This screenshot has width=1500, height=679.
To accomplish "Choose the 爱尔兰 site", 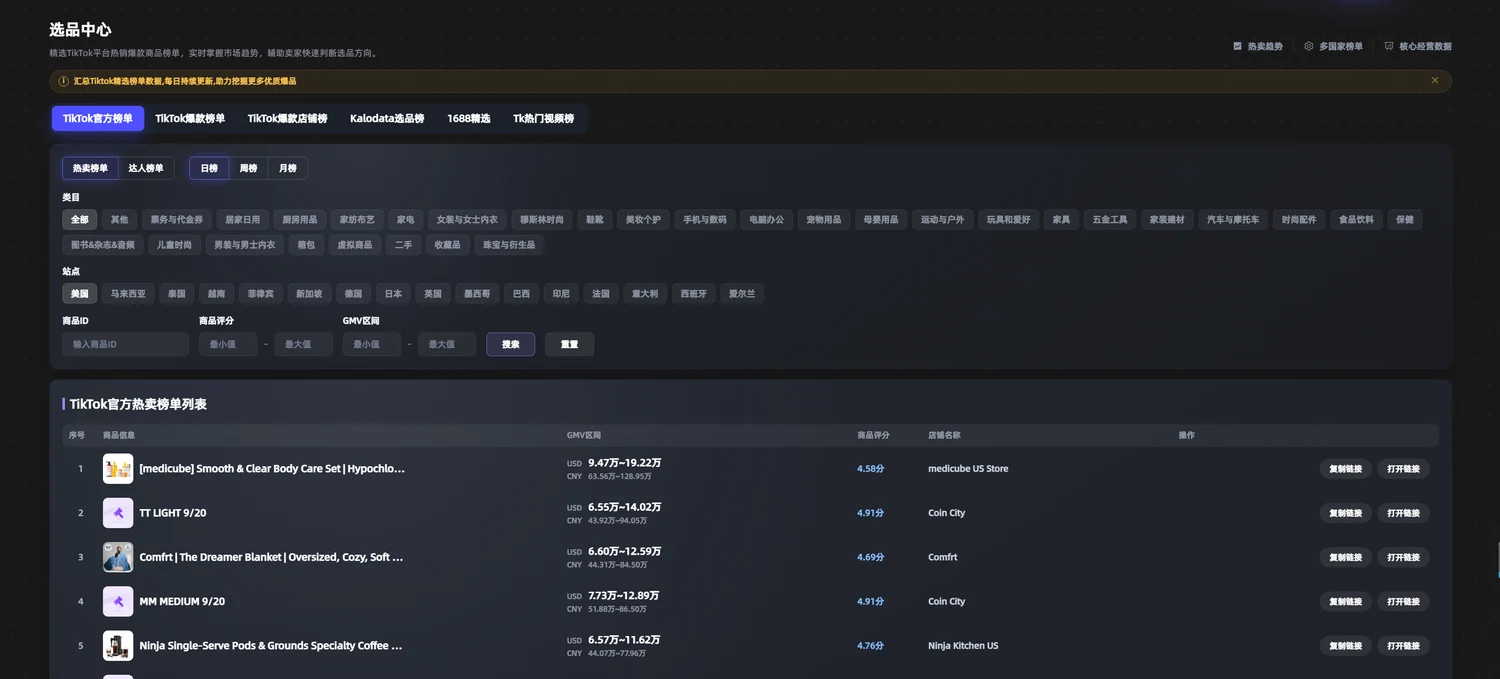I will click(x=742, y=294).
